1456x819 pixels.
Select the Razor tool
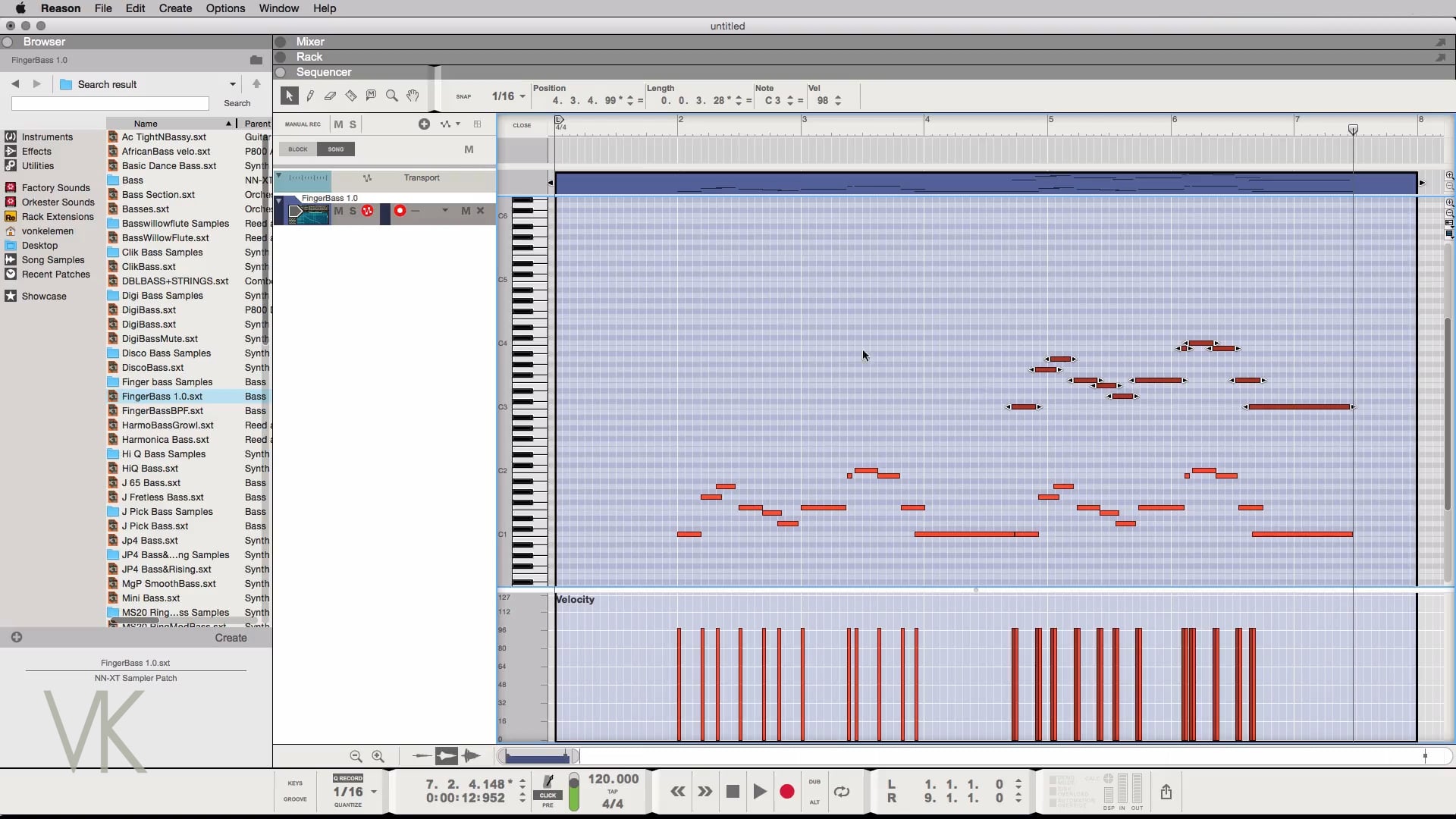[x=350, y=96]
